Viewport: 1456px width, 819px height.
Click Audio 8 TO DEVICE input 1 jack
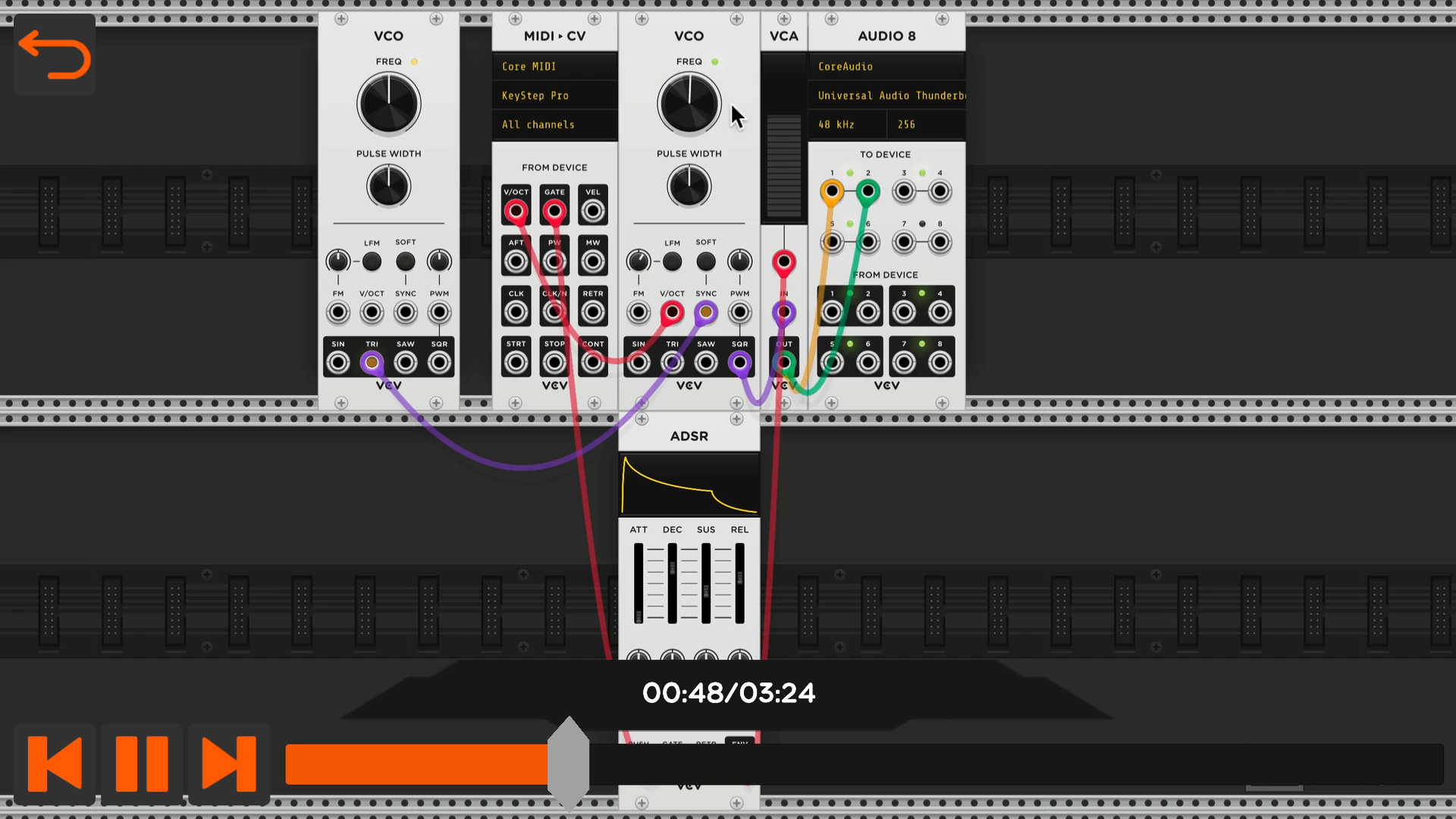click(832, 191)
